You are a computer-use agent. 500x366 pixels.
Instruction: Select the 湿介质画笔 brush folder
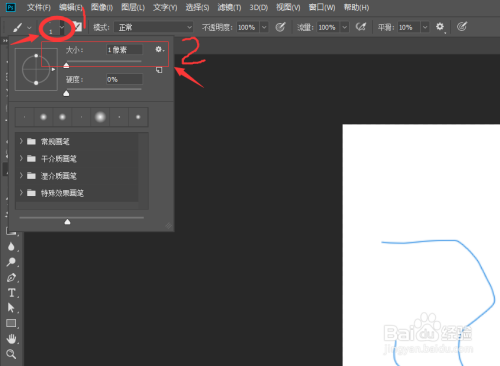click(x=77, y=176)
